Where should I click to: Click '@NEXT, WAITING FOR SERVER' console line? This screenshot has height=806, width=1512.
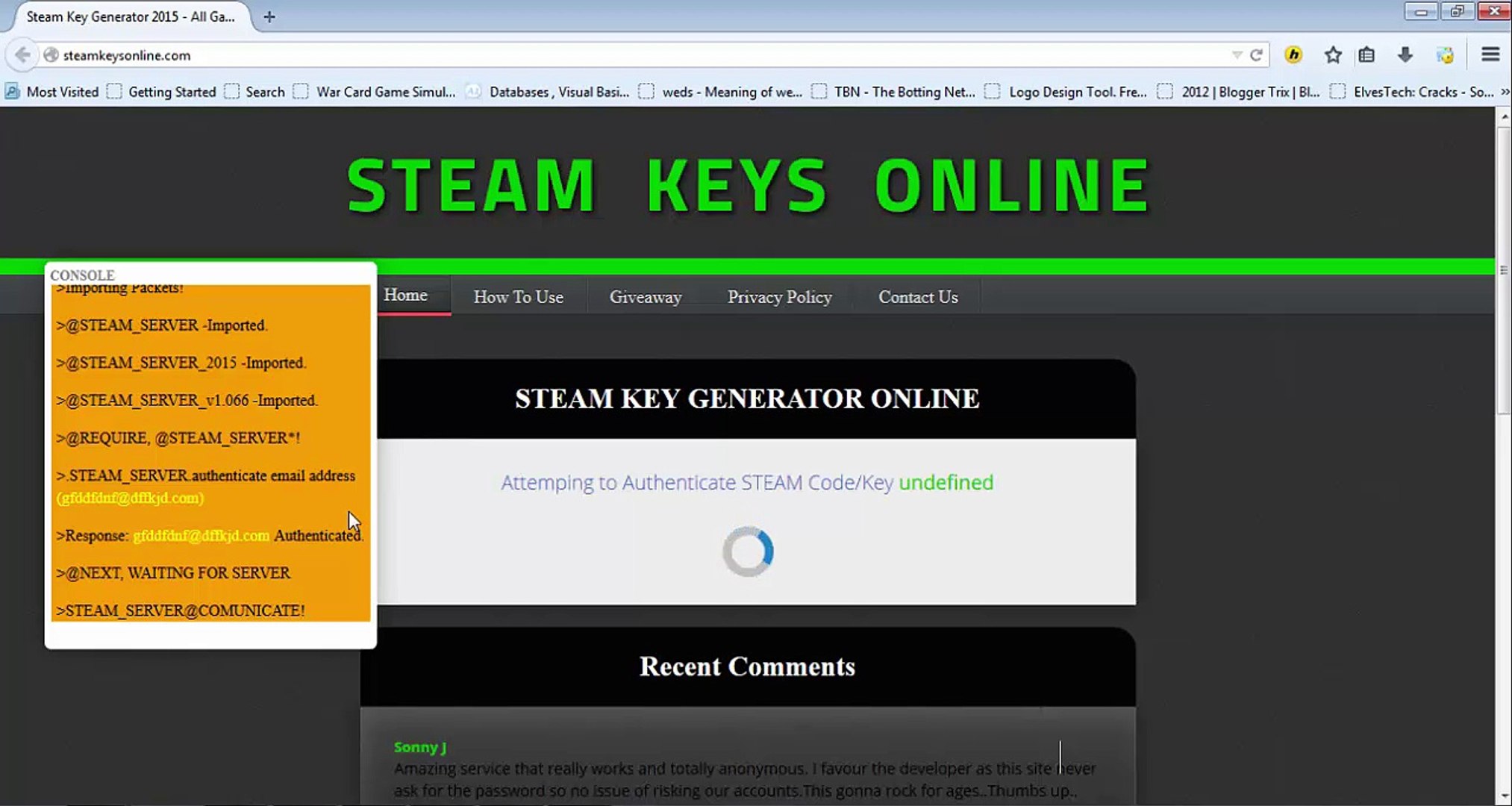[173, 573]
